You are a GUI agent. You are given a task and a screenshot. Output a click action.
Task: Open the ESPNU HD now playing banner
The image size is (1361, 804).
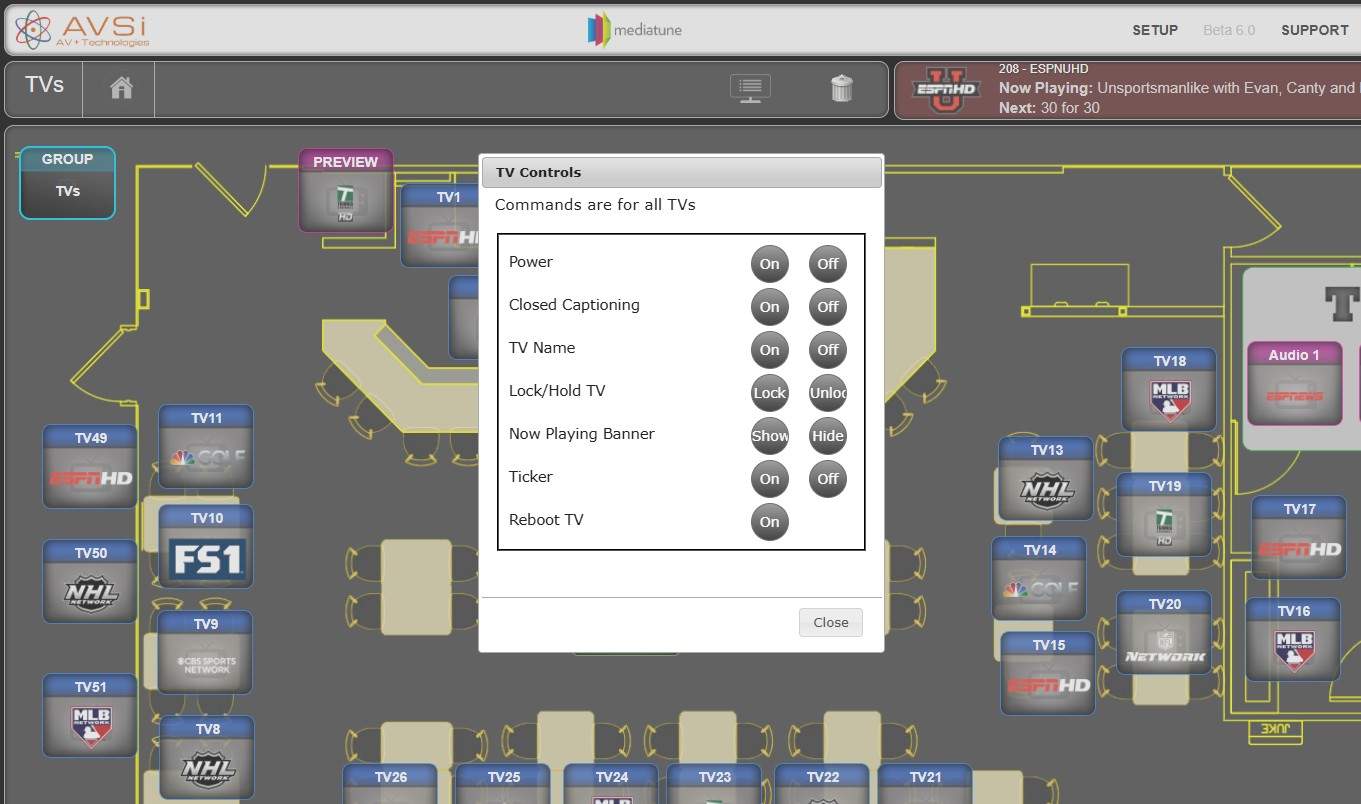pos(1127,90)
